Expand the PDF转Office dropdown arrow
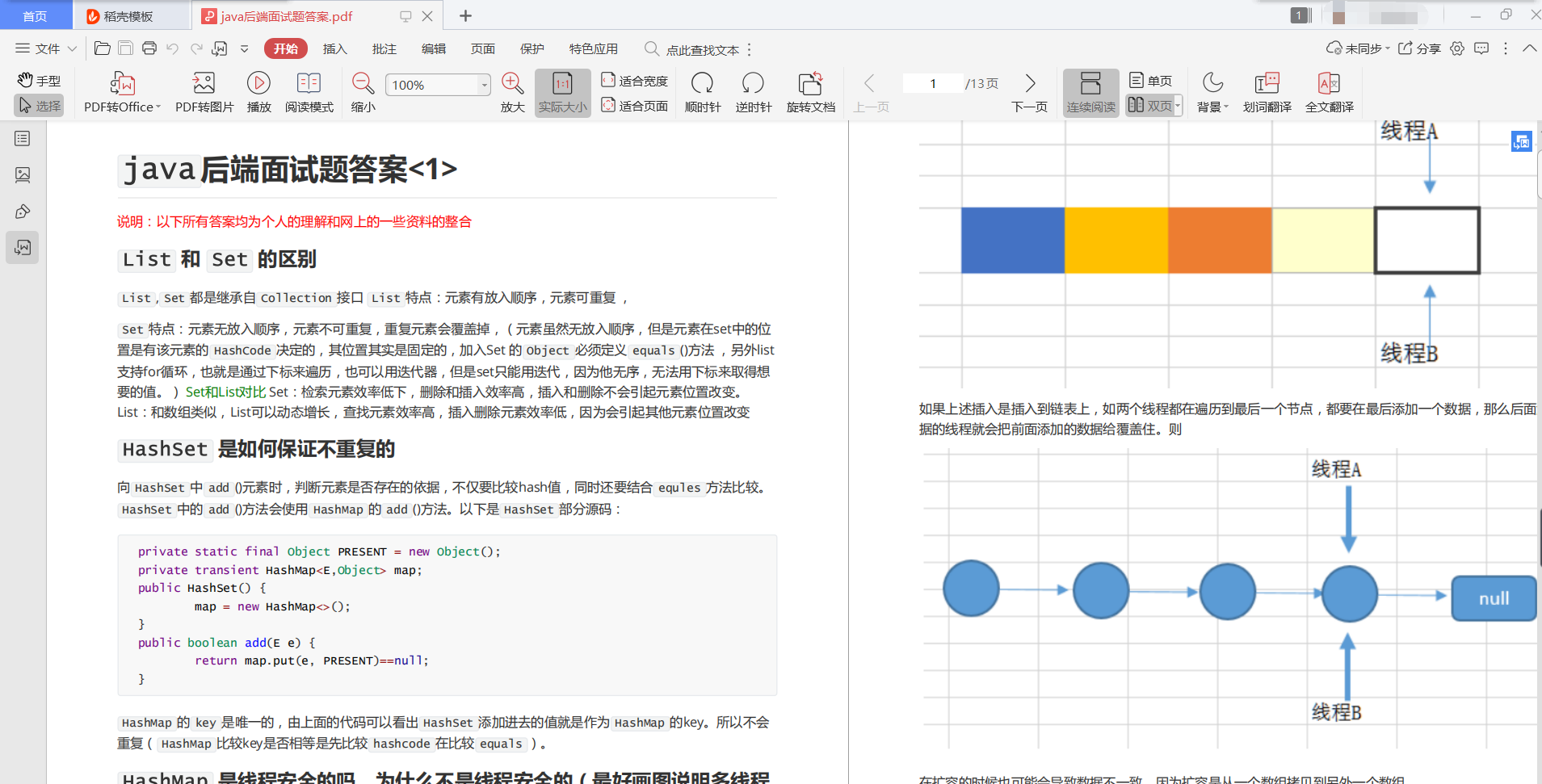This screenshot has height=784, width=1542. tap(158, 107)
